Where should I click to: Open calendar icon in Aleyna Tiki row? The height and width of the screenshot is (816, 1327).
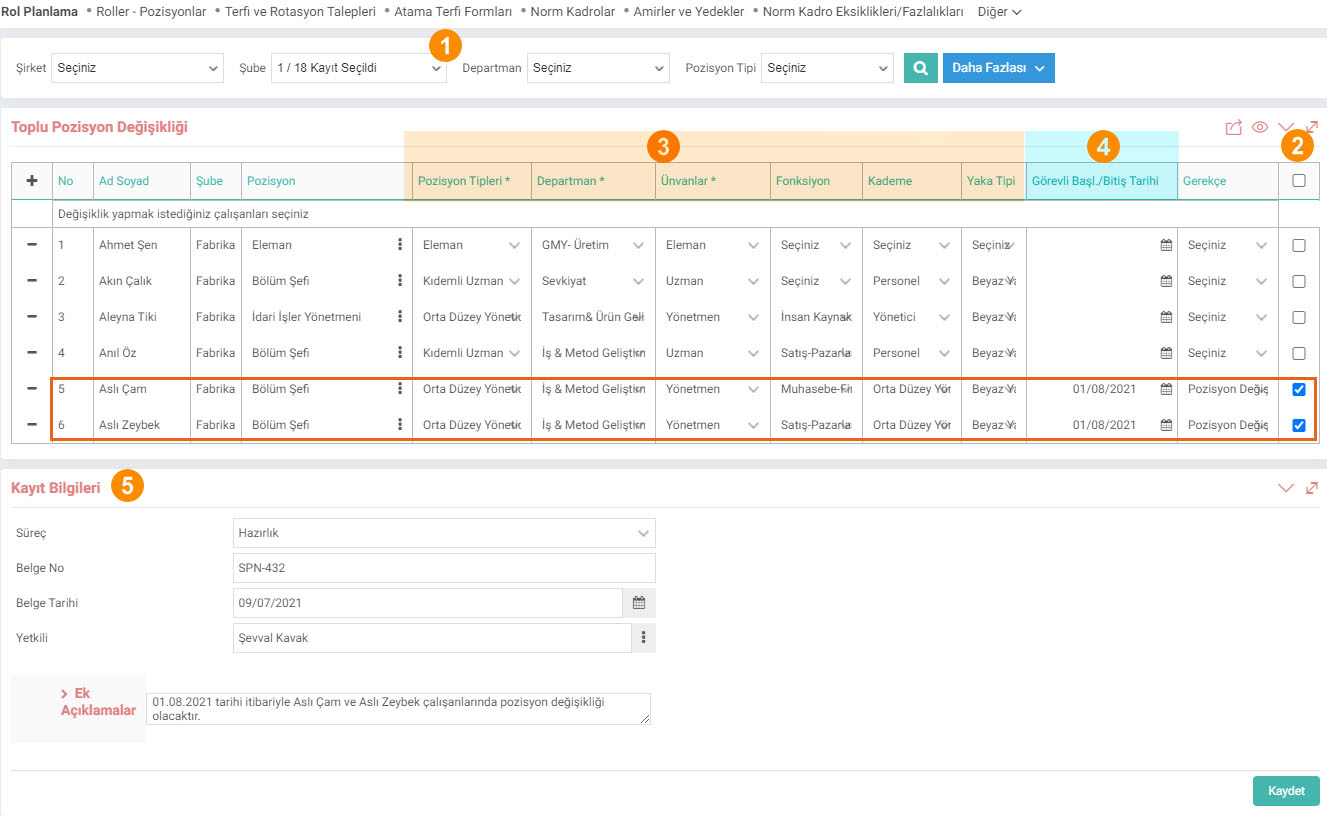coord(1166,317)
